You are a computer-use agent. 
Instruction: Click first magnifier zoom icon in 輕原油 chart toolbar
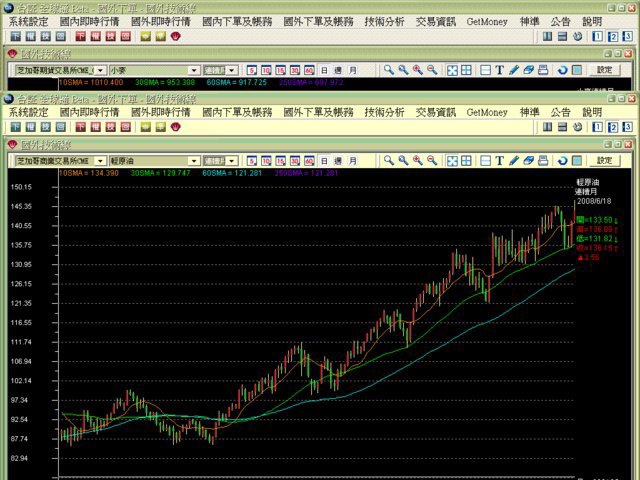point(389,160)
